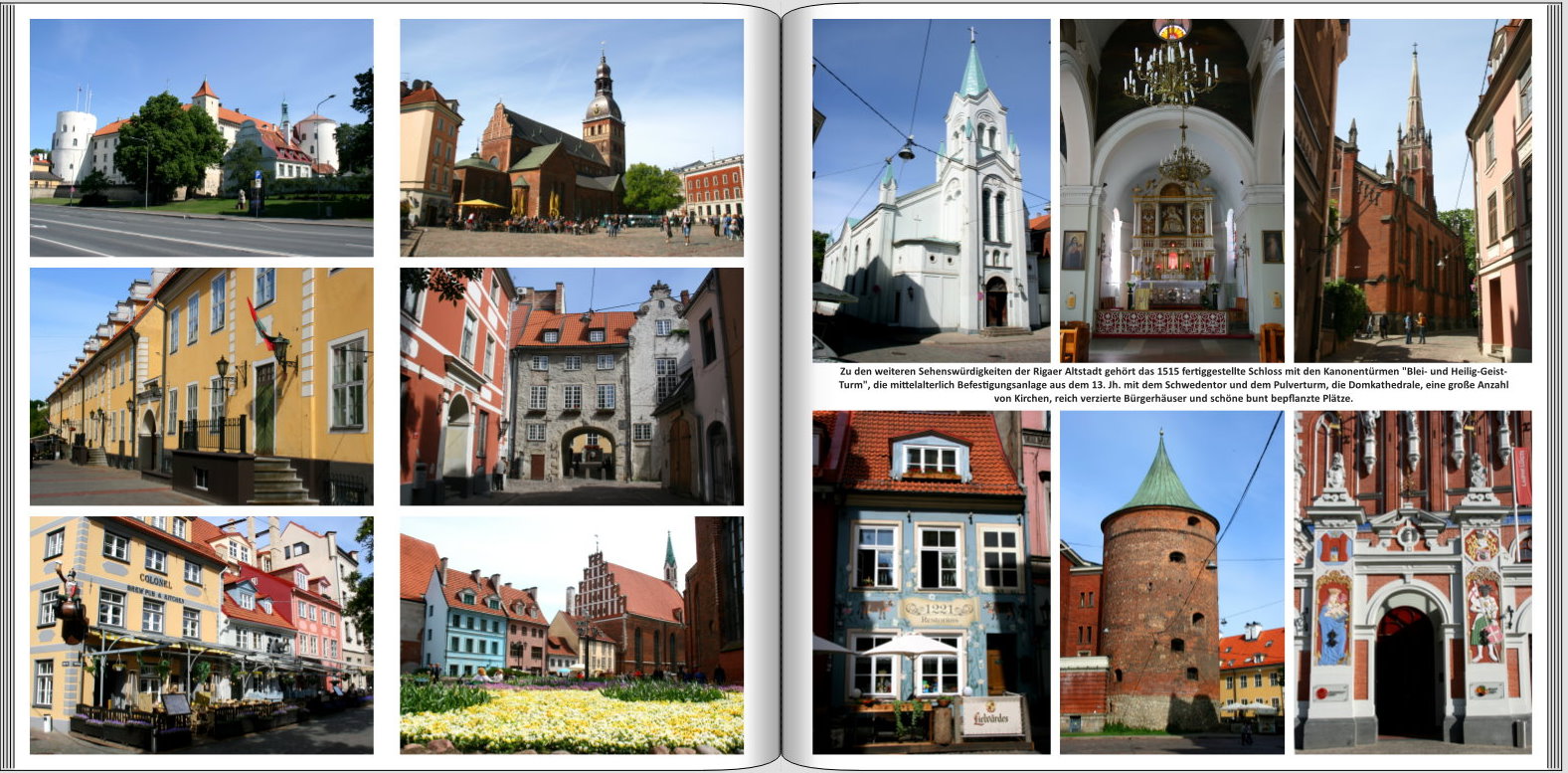Select the Riga Cathedral square photo
Image resolution: width=1568 pixels, height=773 pixels.
pyautogui.click(x=571, y=138)
